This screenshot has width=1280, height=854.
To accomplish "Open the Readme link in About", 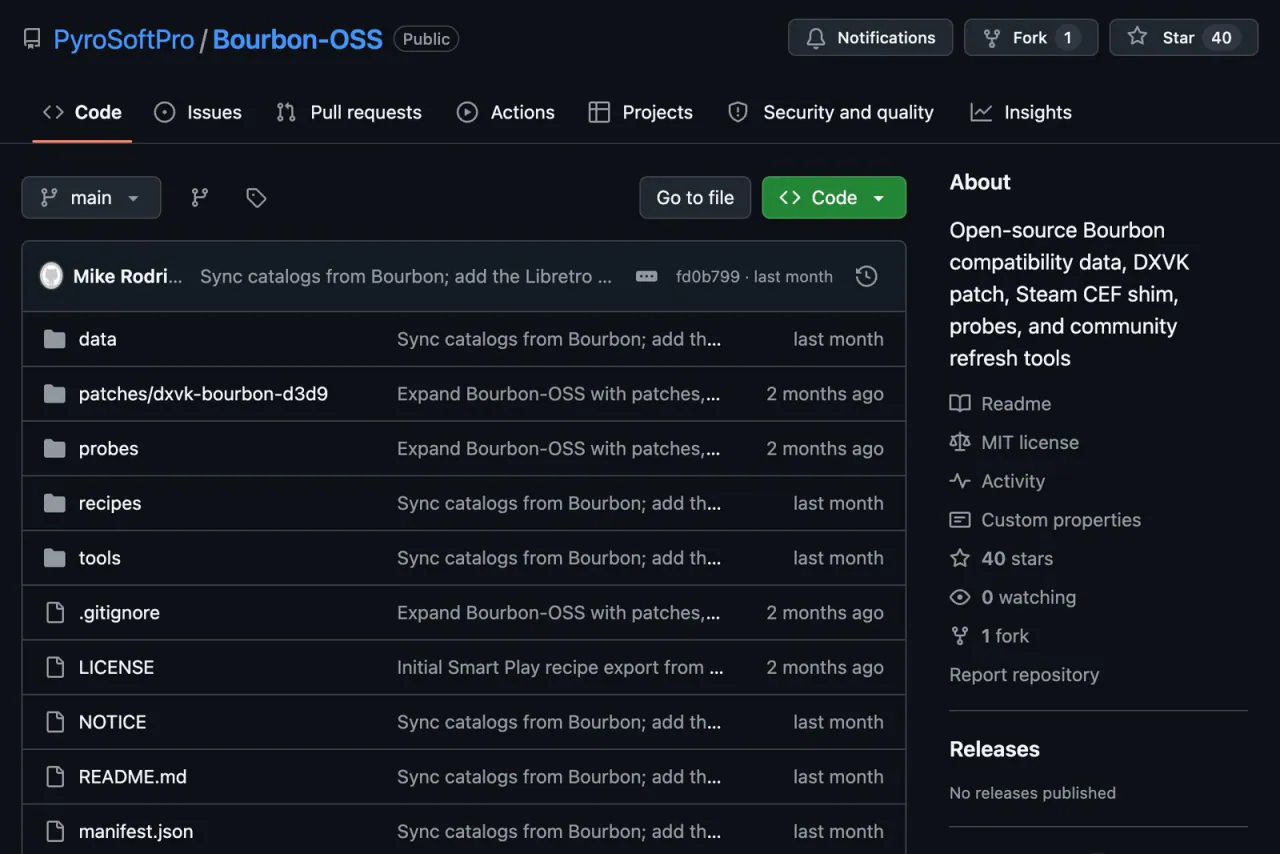I will coord(1000,404).
